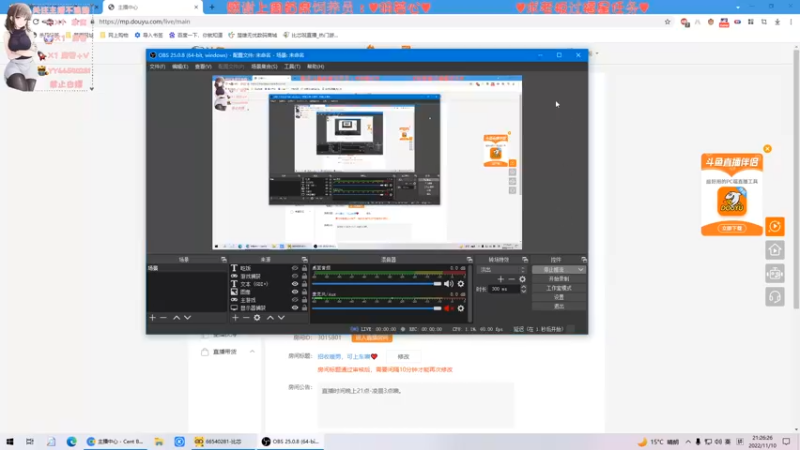800x450 pixels.
Task: Move source up in sources panel
Action: click(270, 317)
